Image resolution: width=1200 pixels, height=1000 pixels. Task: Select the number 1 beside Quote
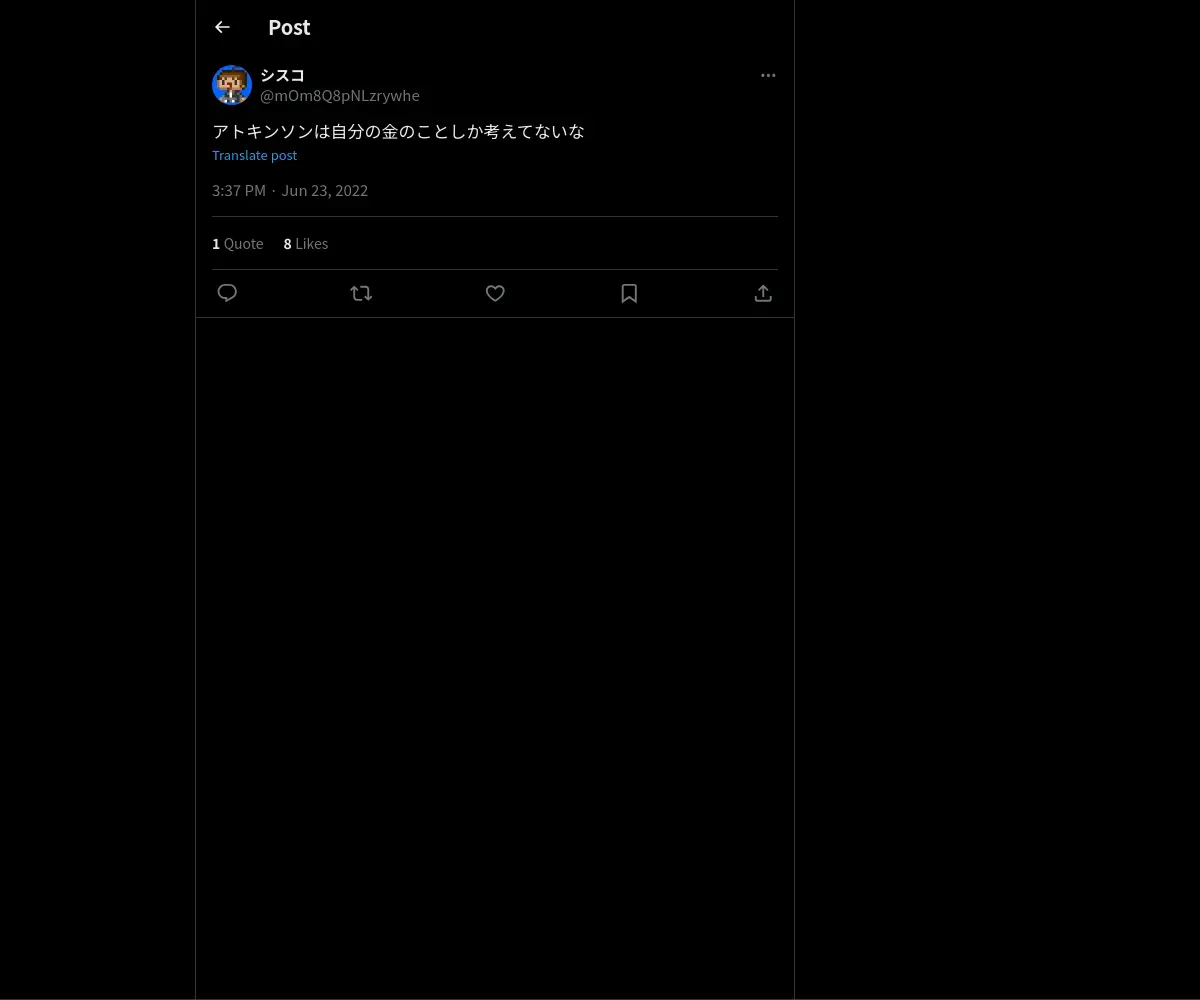click(216, 243)
